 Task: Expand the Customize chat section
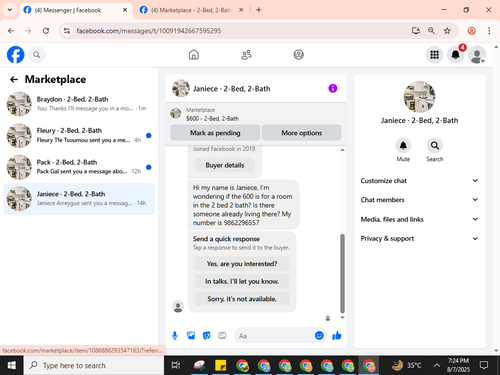[419, 181]
